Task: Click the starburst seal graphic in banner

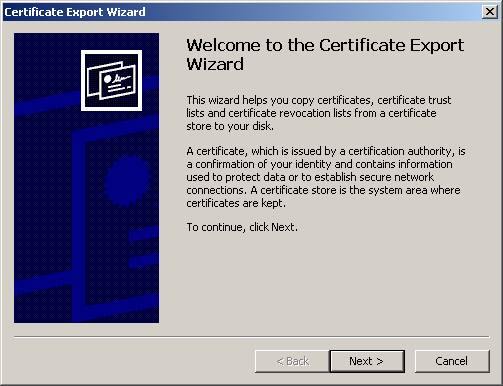Action: point(127,180)
